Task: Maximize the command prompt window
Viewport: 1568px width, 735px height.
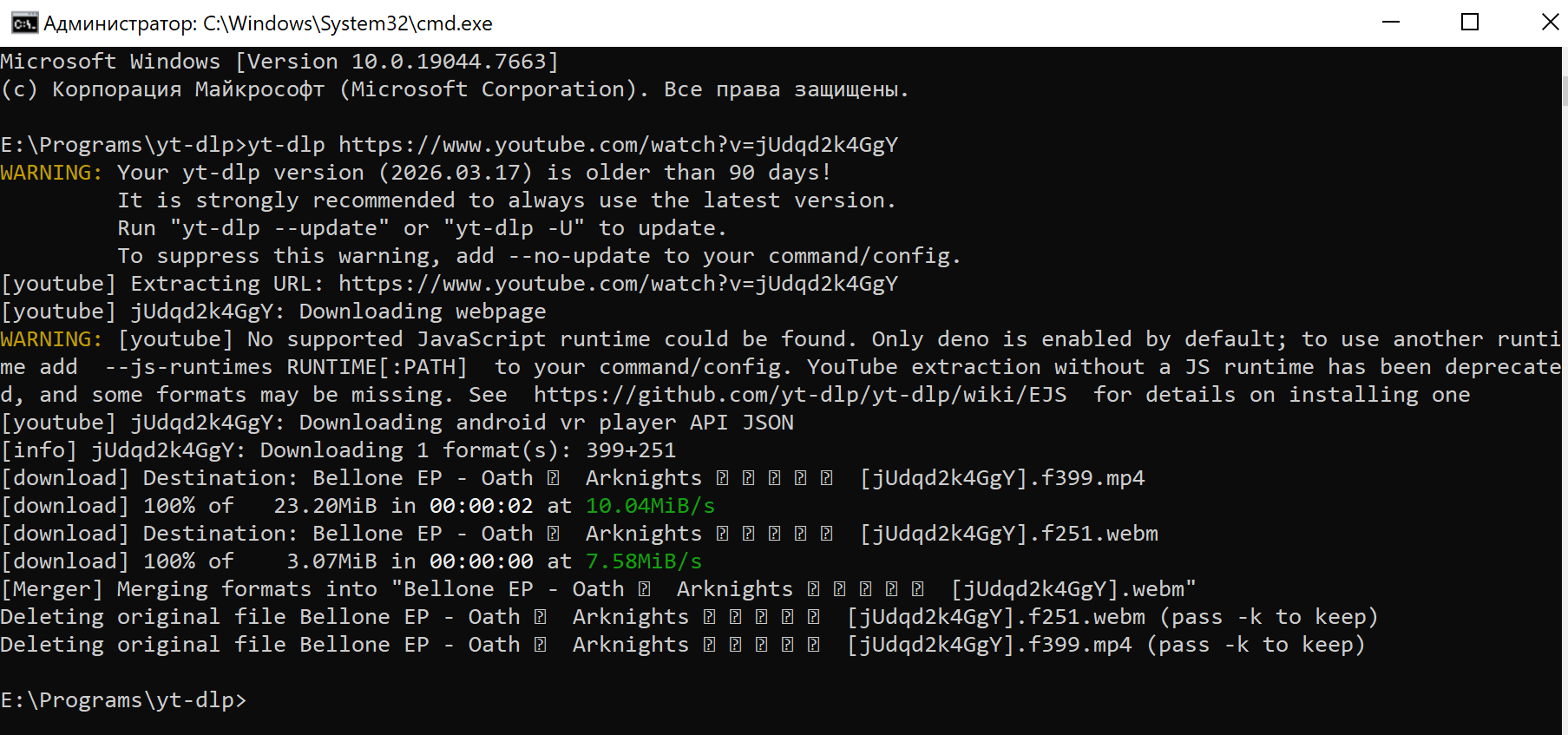Action: [x=1470, y=23]
